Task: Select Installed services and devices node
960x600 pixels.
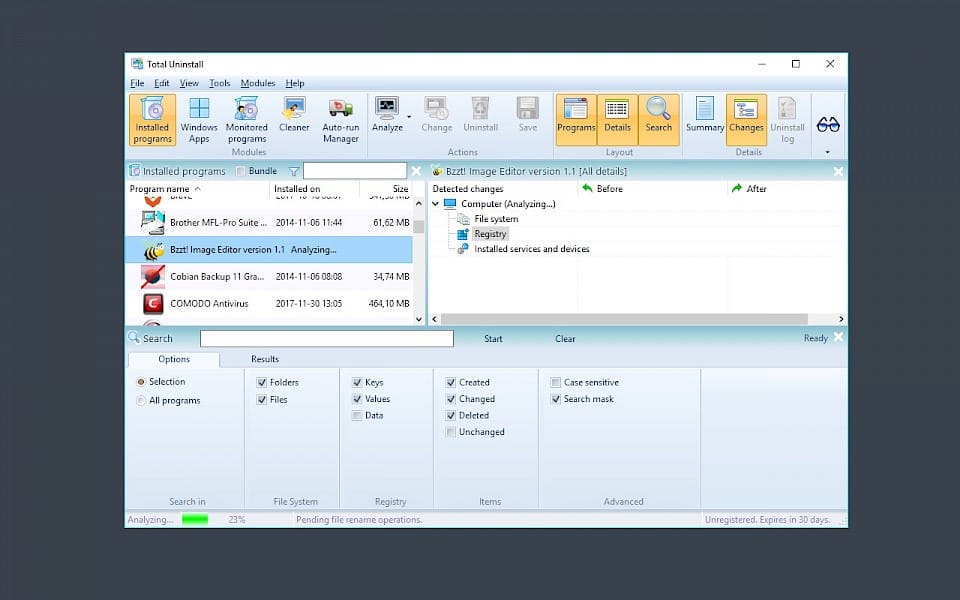Action: pos(531,249)
